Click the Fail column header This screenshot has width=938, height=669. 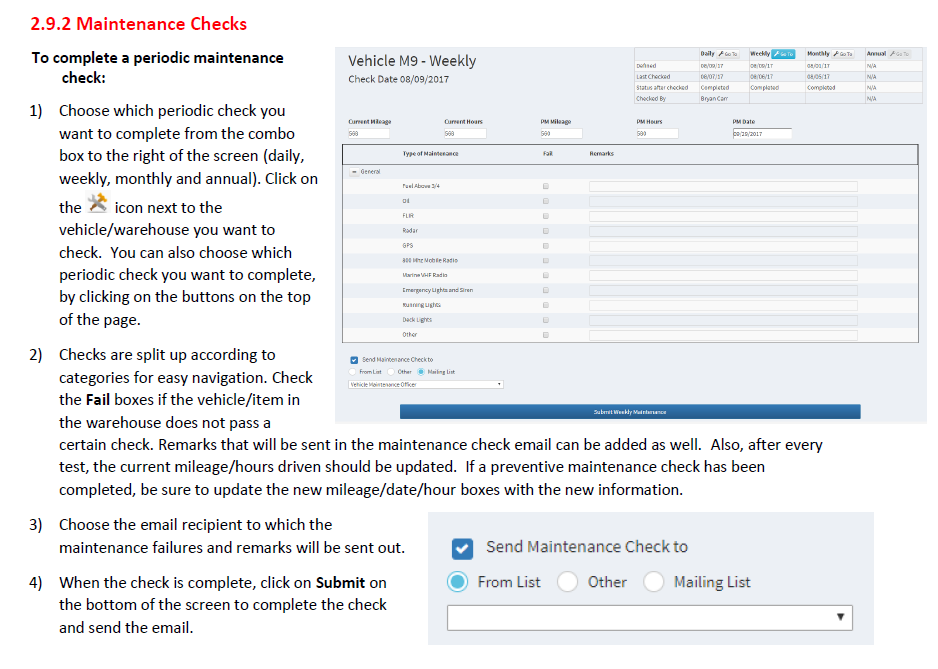[547, 154]
